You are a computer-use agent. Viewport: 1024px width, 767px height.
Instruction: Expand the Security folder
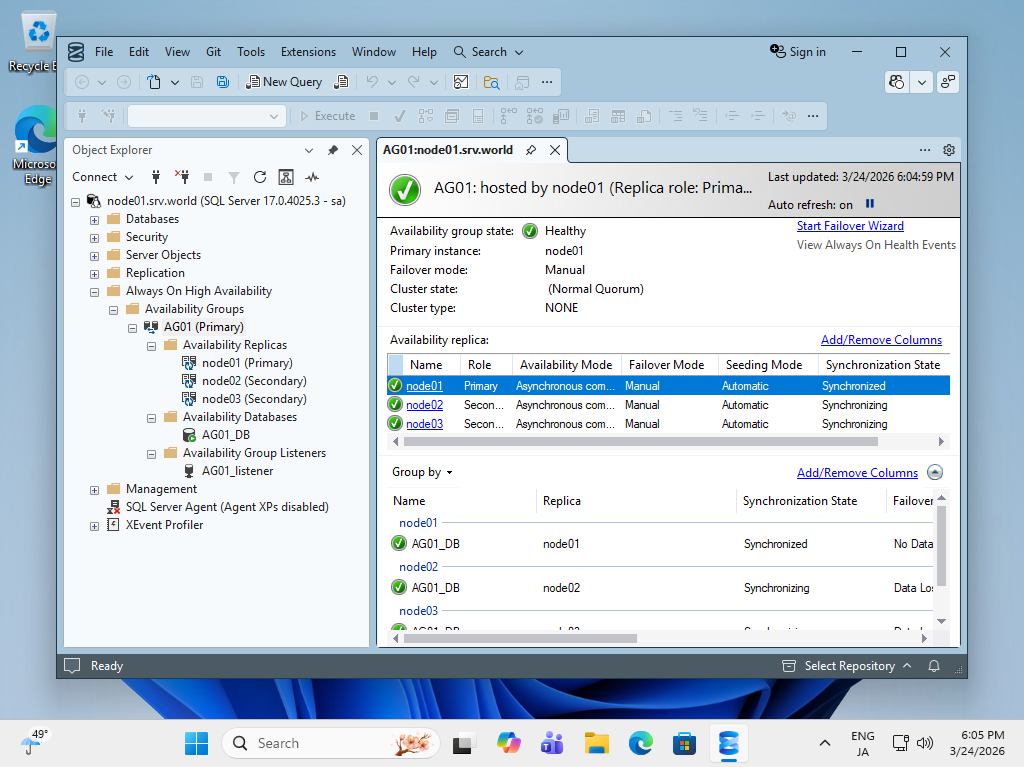[95, 238]
